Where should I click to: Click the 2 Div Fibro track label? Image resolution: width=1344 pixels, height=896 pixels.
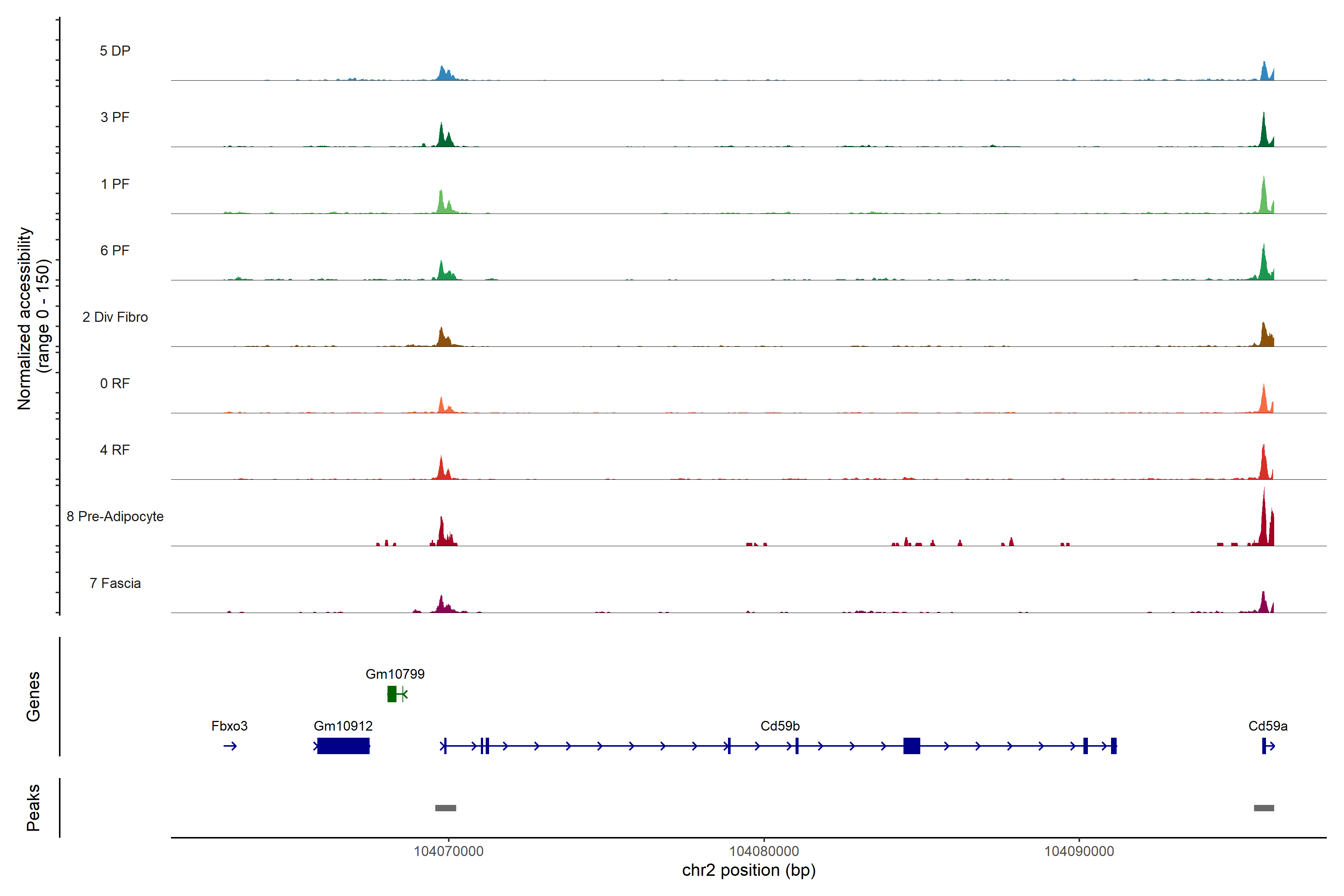115,317
